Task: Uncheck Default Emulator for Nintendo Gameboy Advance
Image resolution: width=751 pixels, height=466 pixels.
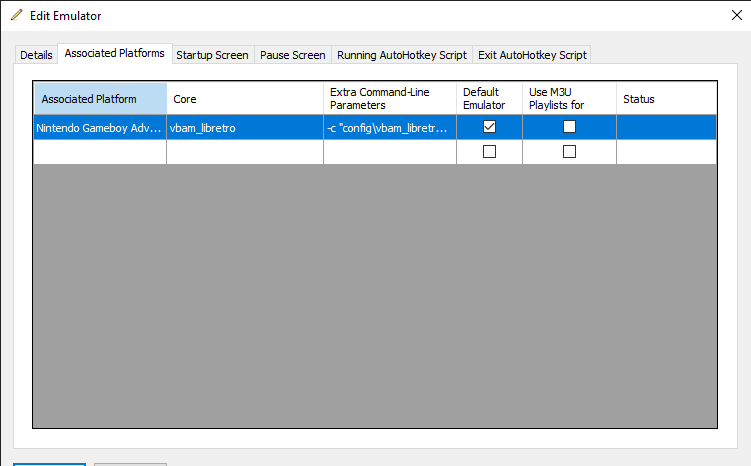Action: tap(489, 127)
